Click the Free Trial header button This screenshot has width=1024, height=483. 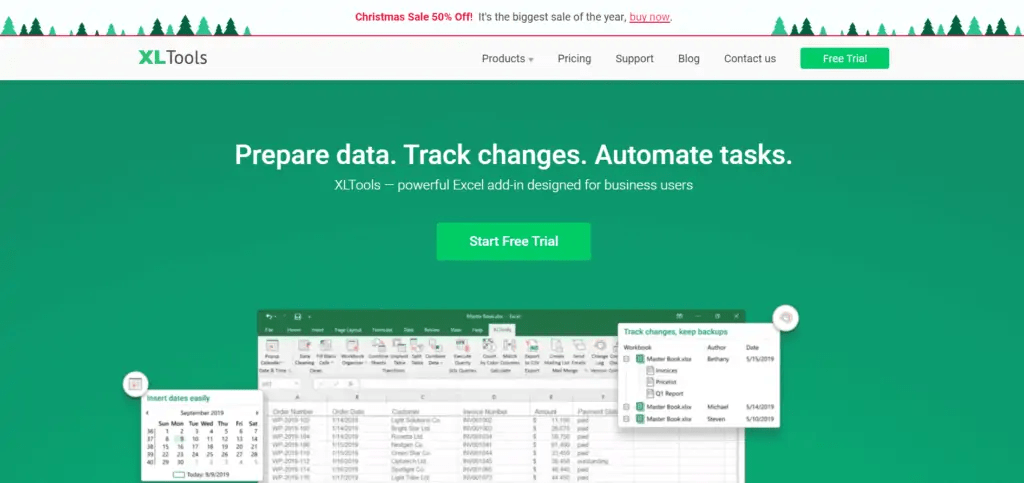(x=844, y=58)
